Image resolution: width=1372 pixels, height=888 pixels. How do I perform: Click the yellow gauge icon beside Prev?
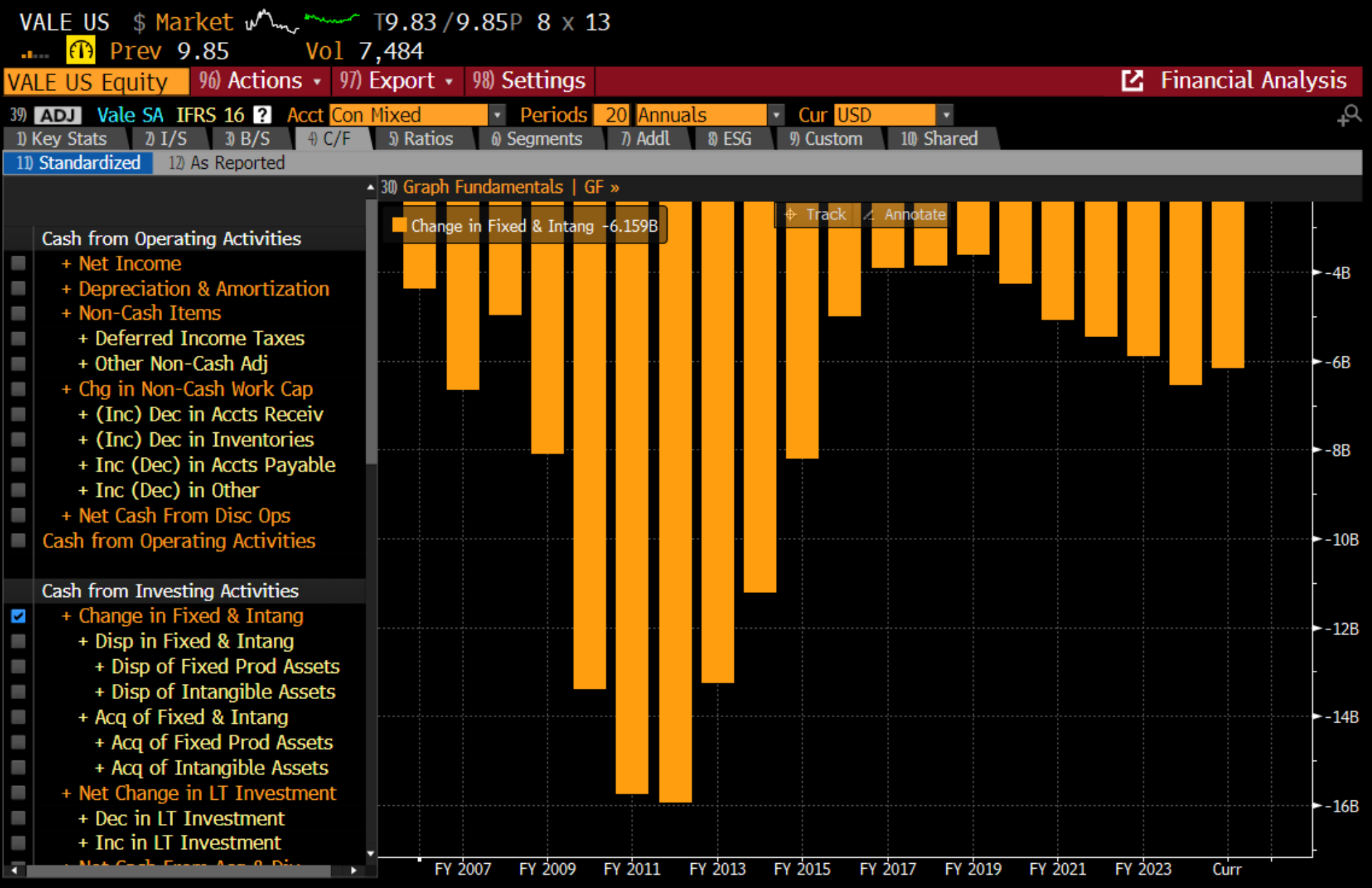[80, 50]
